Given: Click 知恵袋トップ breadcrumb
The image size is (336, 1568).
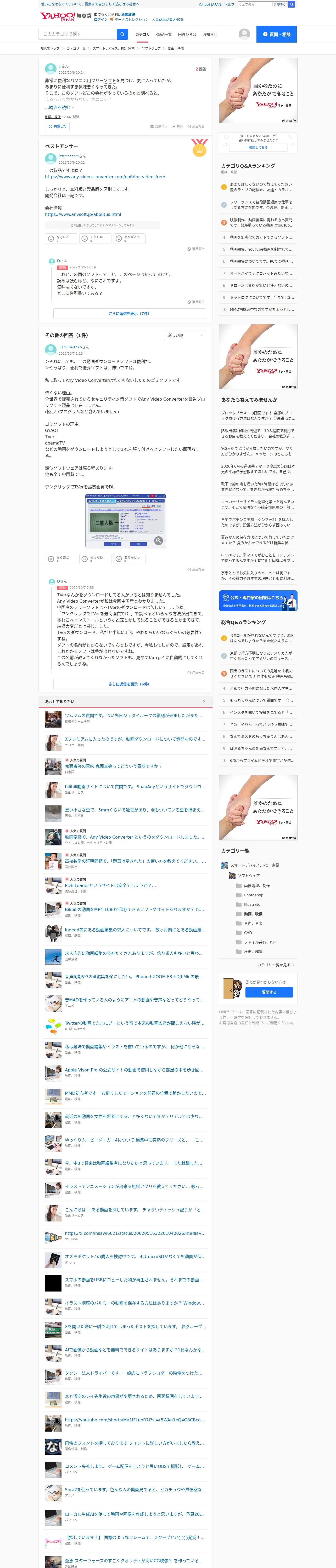Looking at the screenshot, I should [50, 48].
